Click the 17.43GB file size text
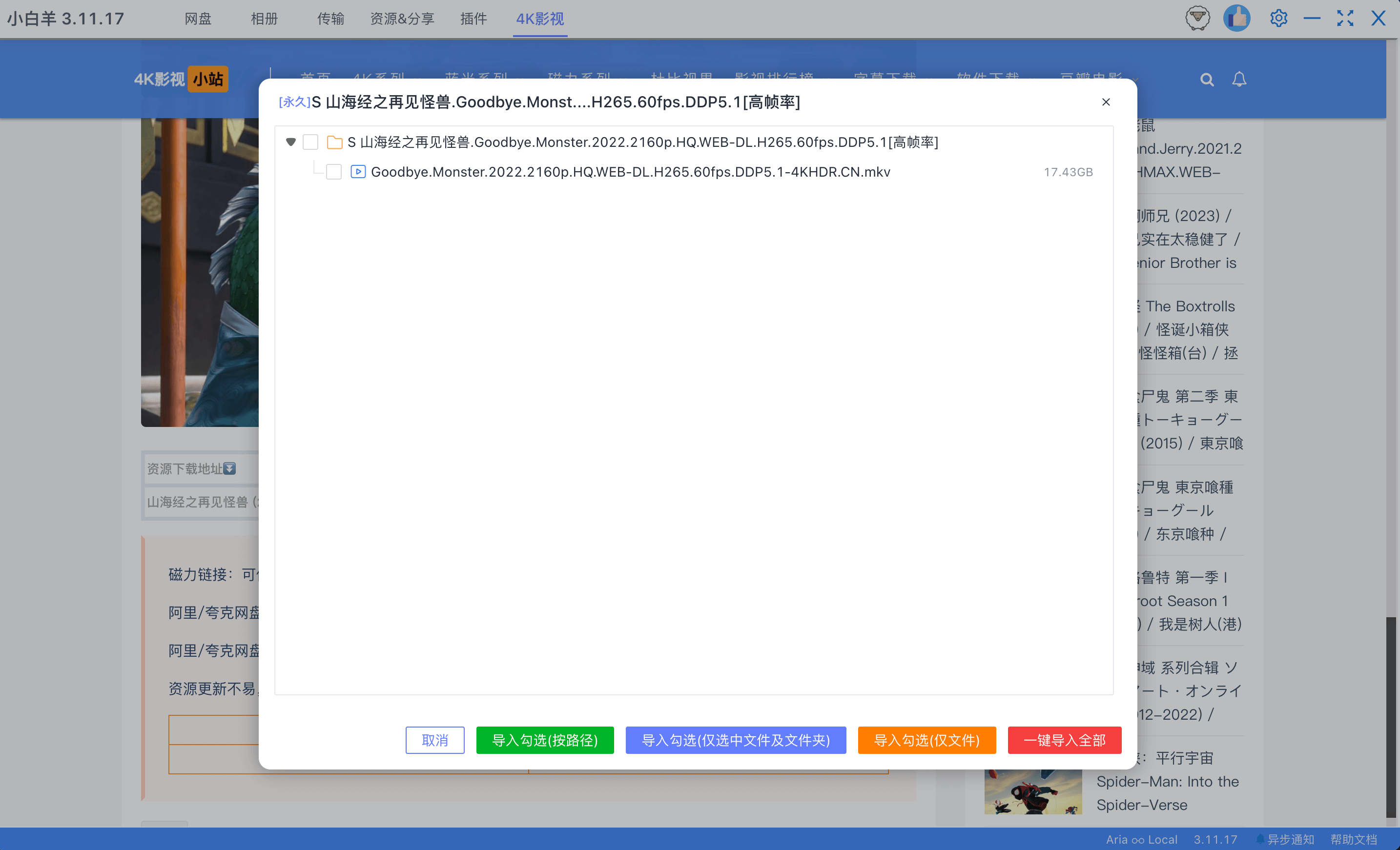 [x=1068, y=172]
